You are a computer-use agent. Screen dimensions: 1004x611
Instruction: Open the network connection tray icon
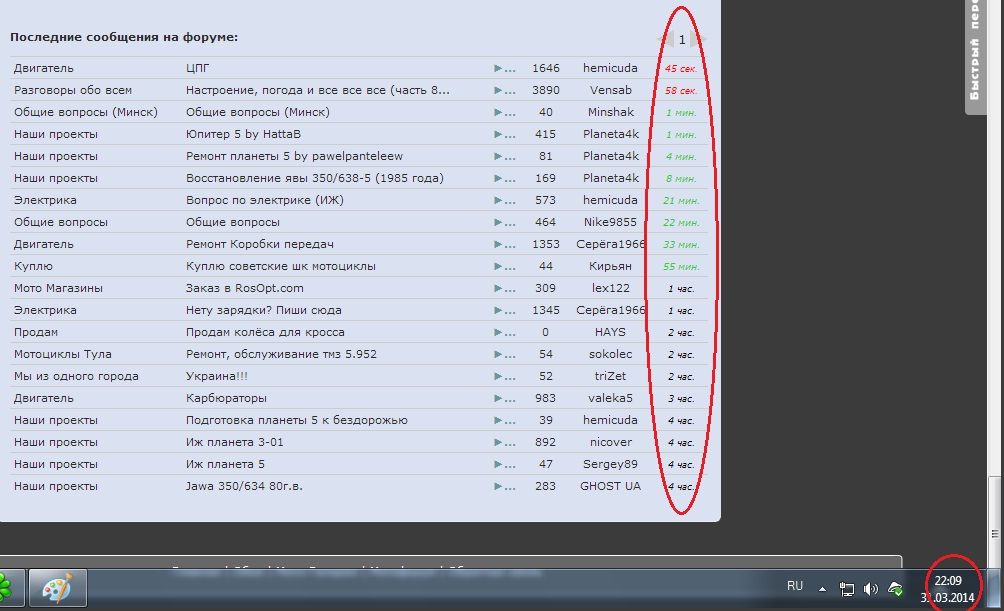pos(846,589)
